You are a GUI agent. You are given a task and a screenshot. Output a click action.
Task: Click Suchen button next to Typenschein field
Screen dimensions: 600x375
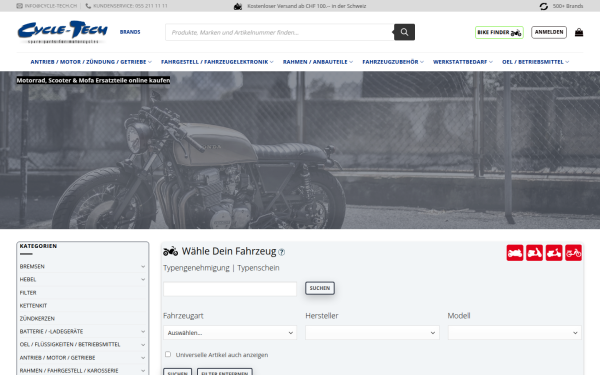tap(320, 288)
